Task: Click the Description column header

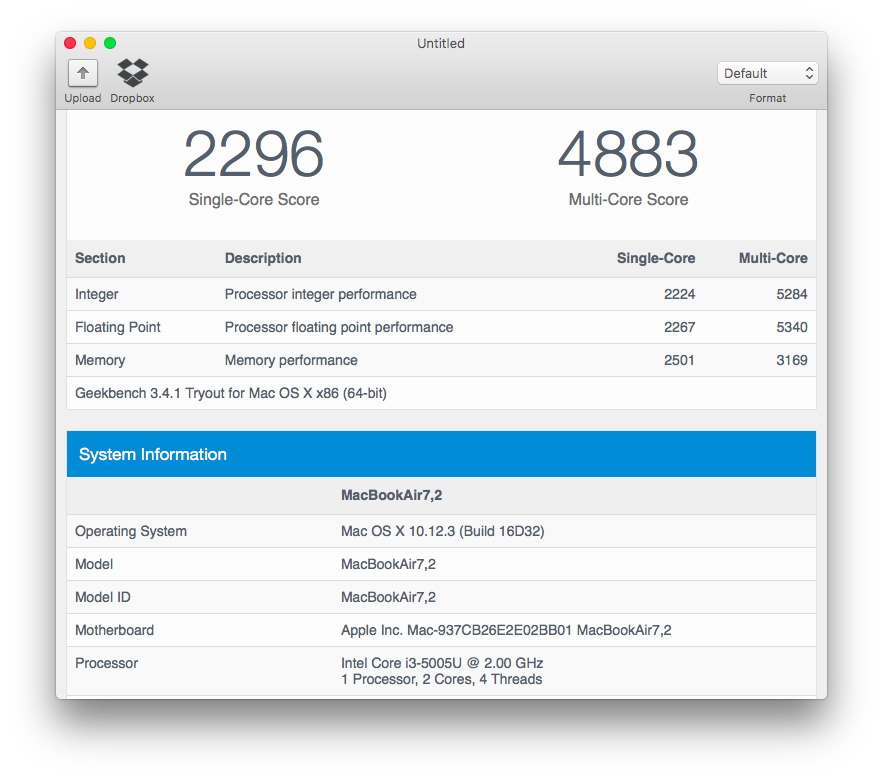Action: (263, 258)
